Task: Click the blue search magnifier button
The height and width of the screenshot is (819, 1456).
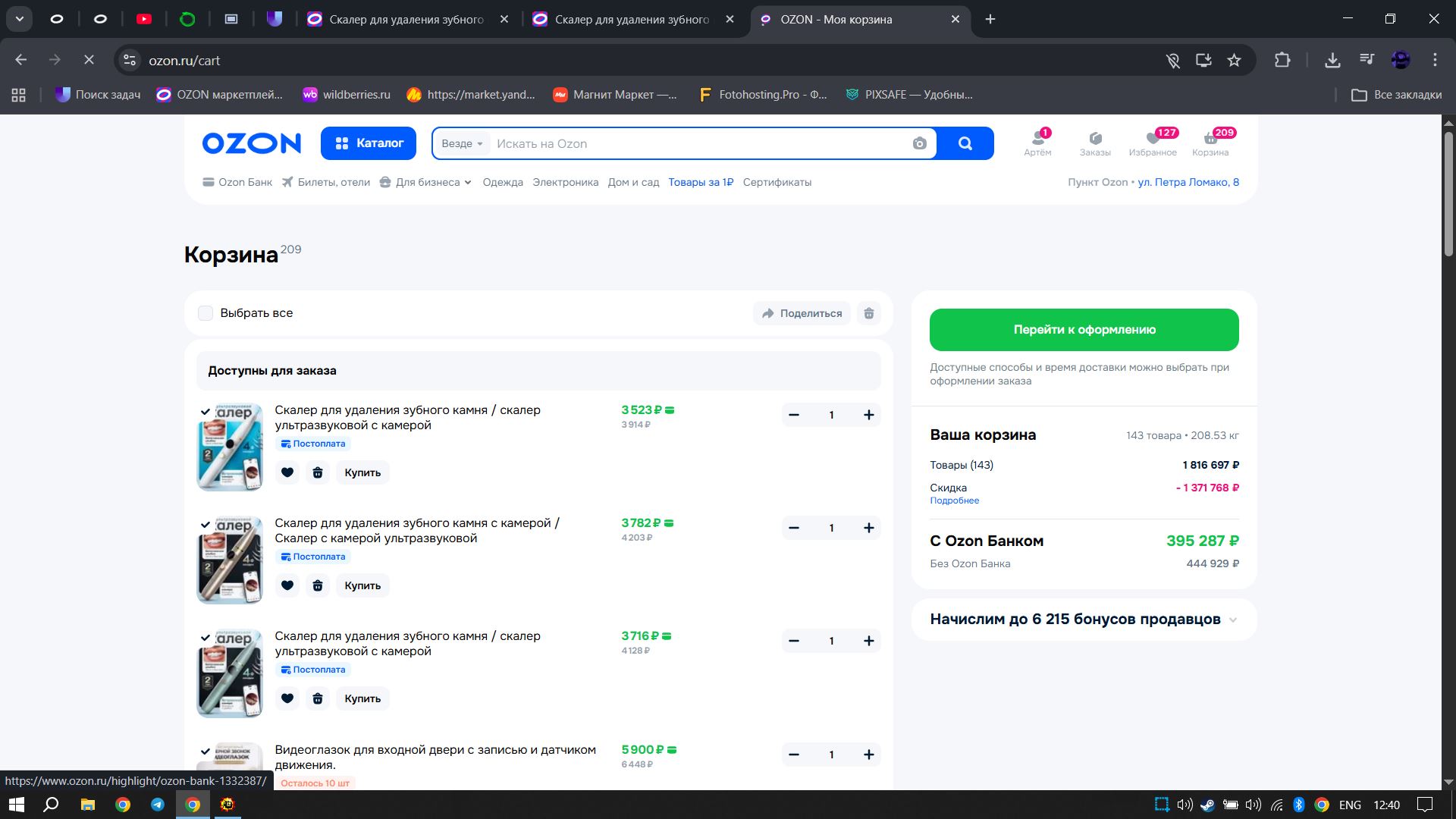Action: [965, 143]
